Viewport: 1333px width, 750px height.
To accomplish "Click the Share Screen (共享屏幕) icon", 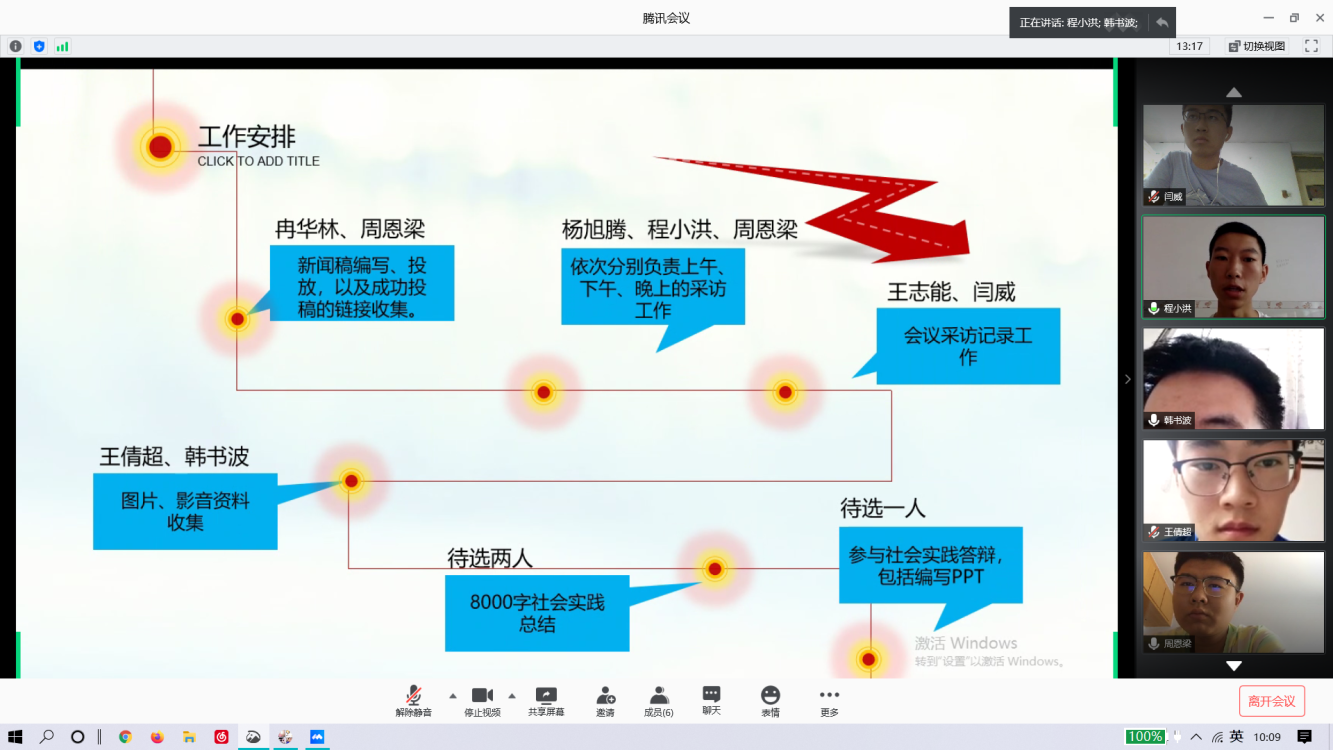I will tap(546, 696).
